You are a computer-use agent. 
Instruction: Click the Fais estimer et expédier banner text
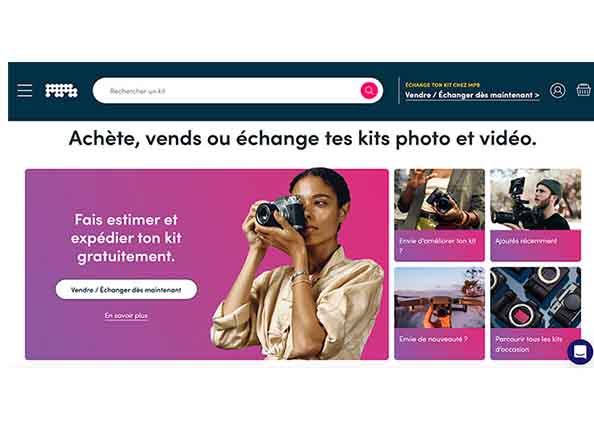tap(126, 238)
